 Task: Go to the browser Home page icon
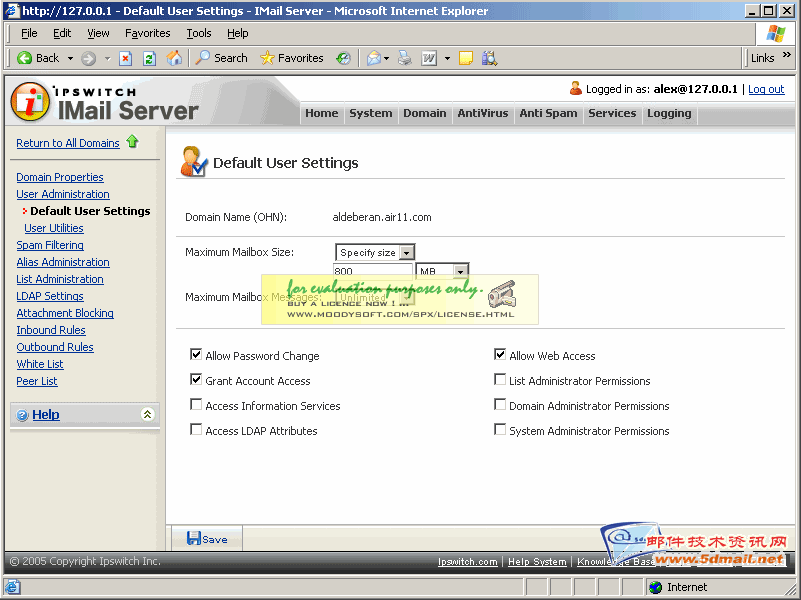tap(174, 58)
